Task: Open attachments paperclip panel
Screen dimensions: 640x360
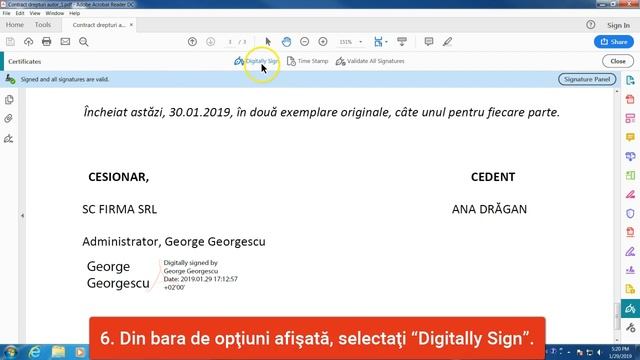Action: pos(9,119)
